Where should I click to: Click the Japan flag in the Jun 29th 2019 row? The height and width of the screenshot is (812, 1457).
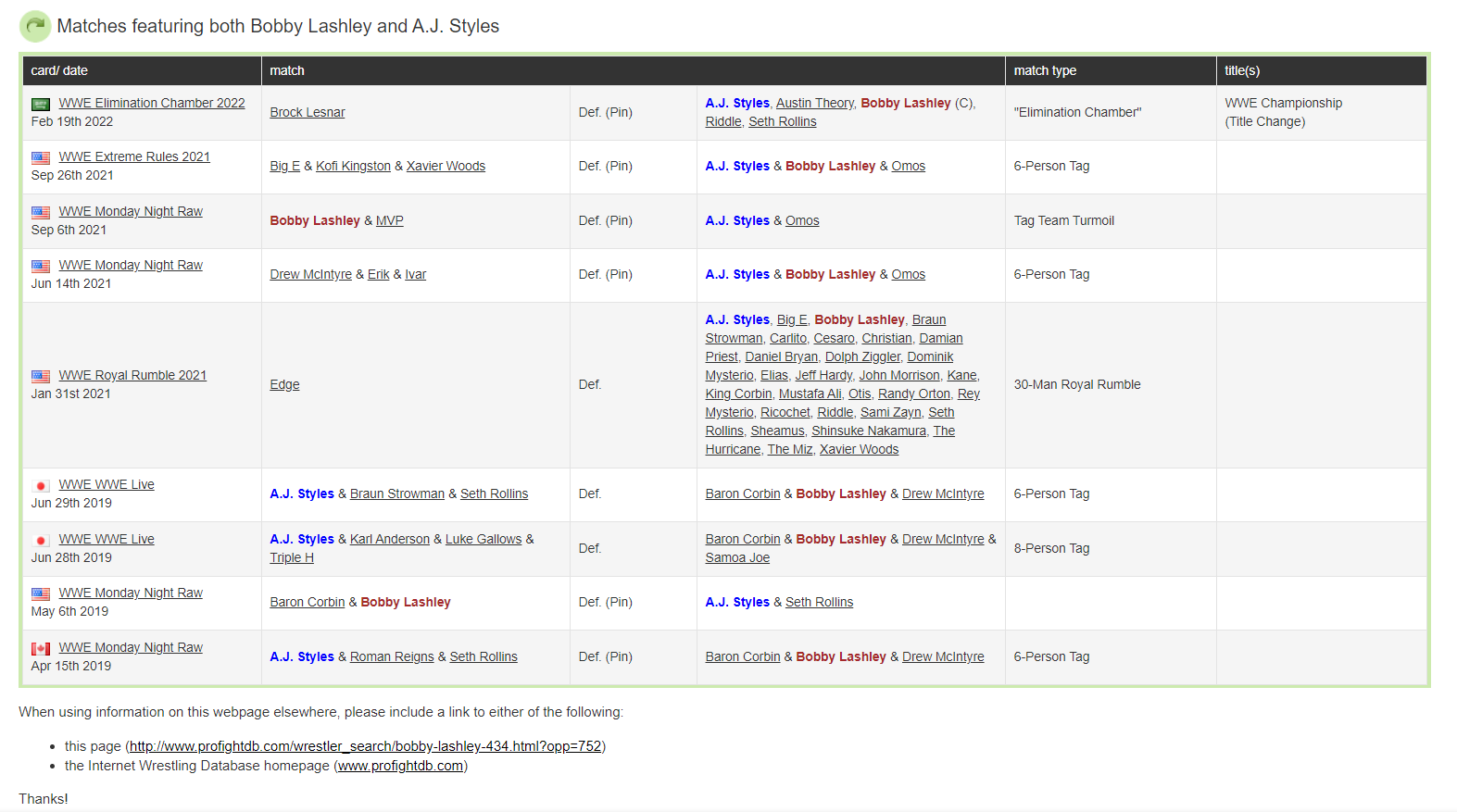tap(41, 485)
